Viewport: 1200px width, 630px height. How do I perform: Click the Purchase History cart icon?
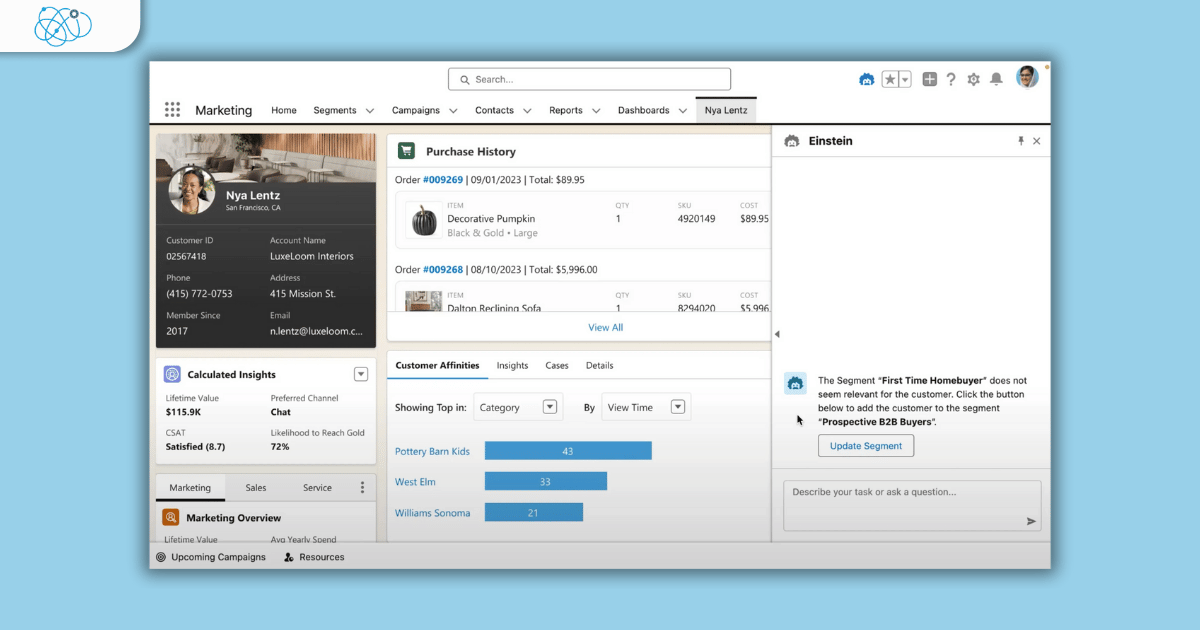coord(406,151)
